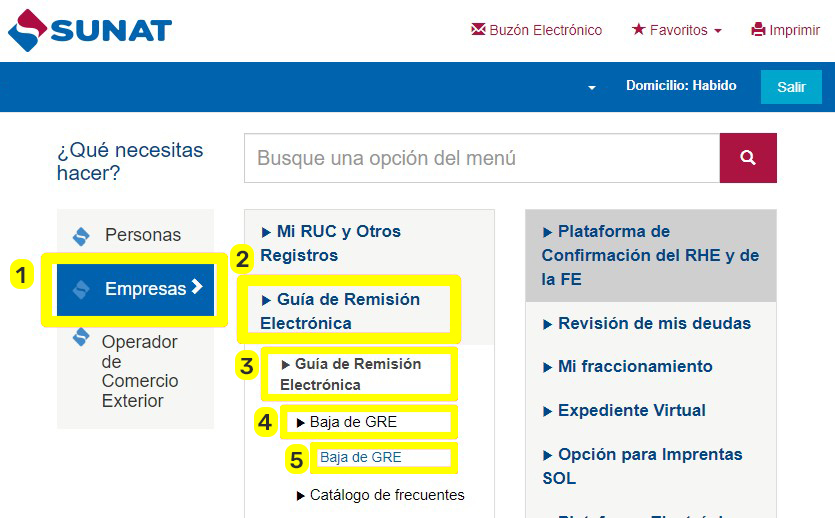
Task: Click the Imprimir printer icon
Action: [758, 29]
